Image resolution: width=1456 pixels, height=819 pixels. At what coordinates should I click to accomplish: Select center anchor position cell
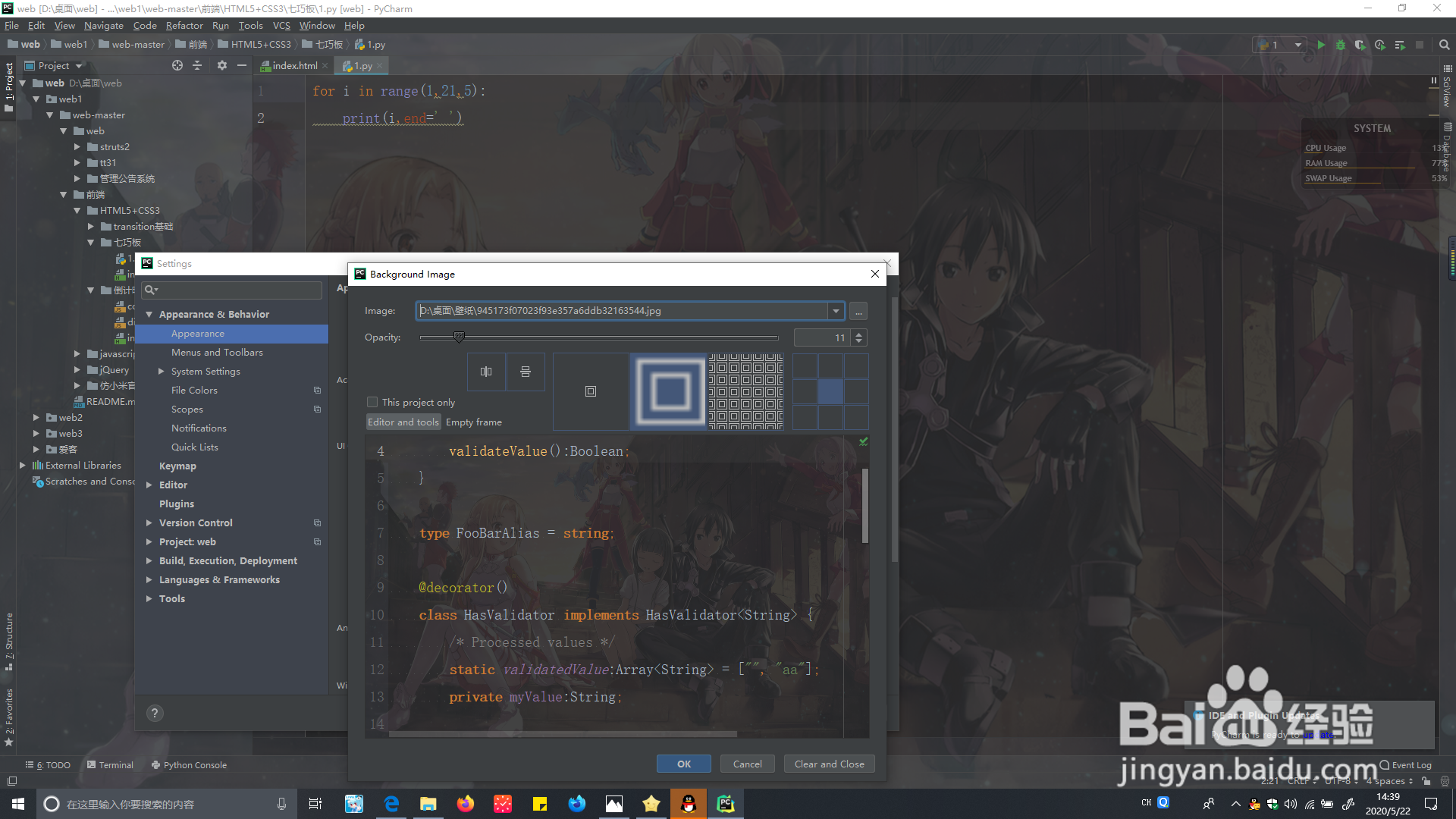tap(830, 391)
